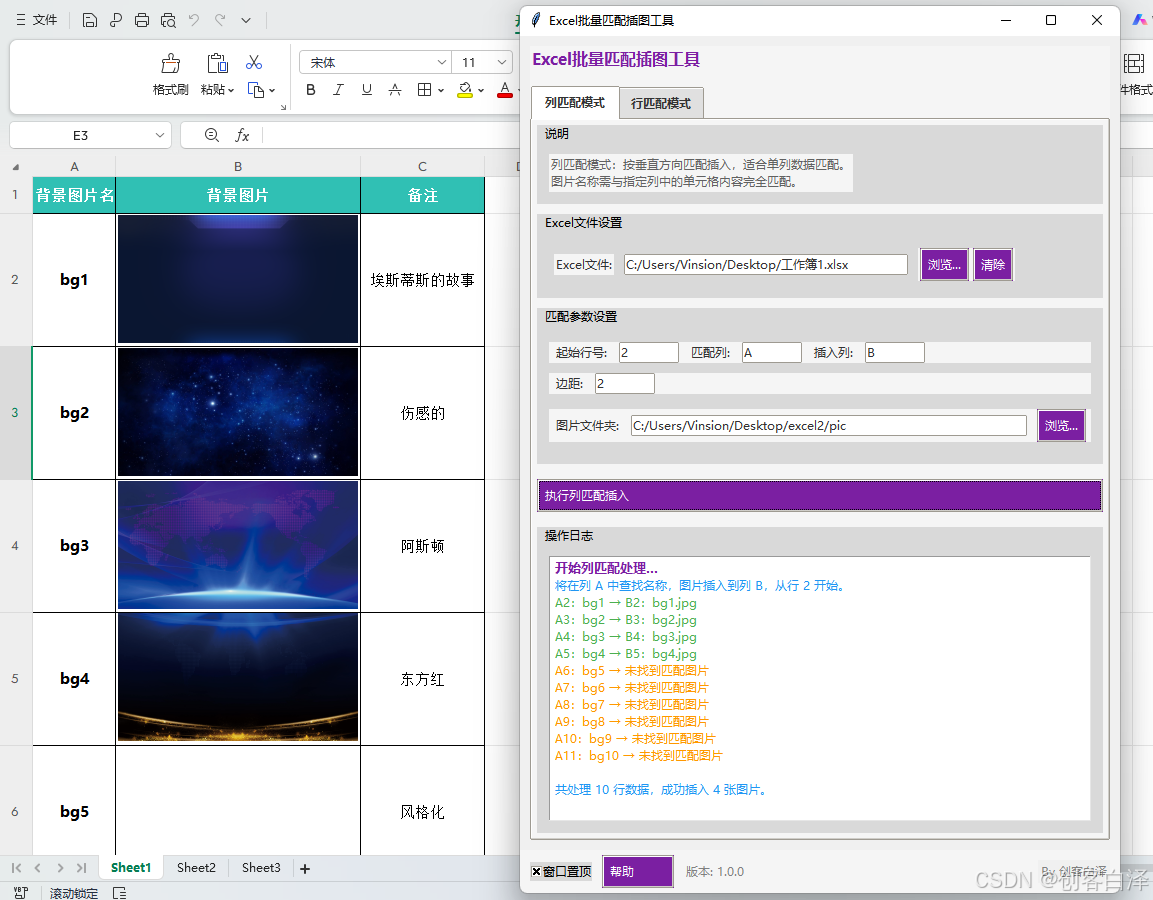Click the red font color icon
This screenshot has height=900, width=1153.
tap(505, 90)
